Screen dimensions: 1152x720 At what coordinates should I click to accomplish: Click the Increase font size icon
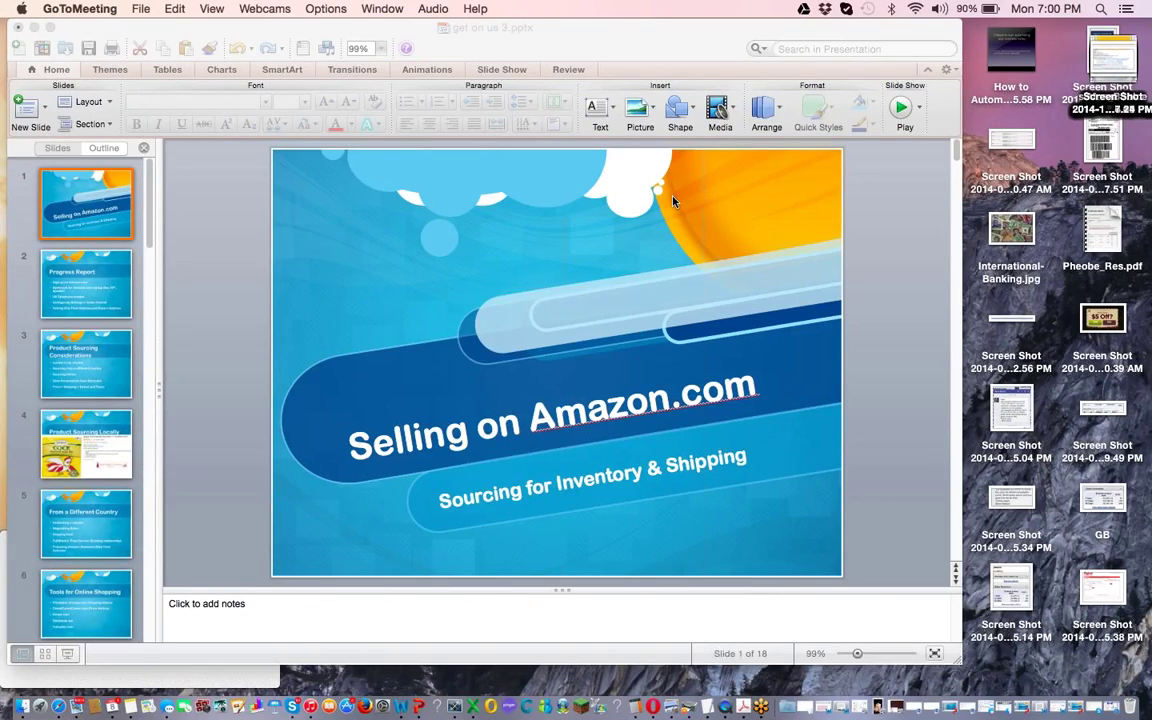click(326, 101)
